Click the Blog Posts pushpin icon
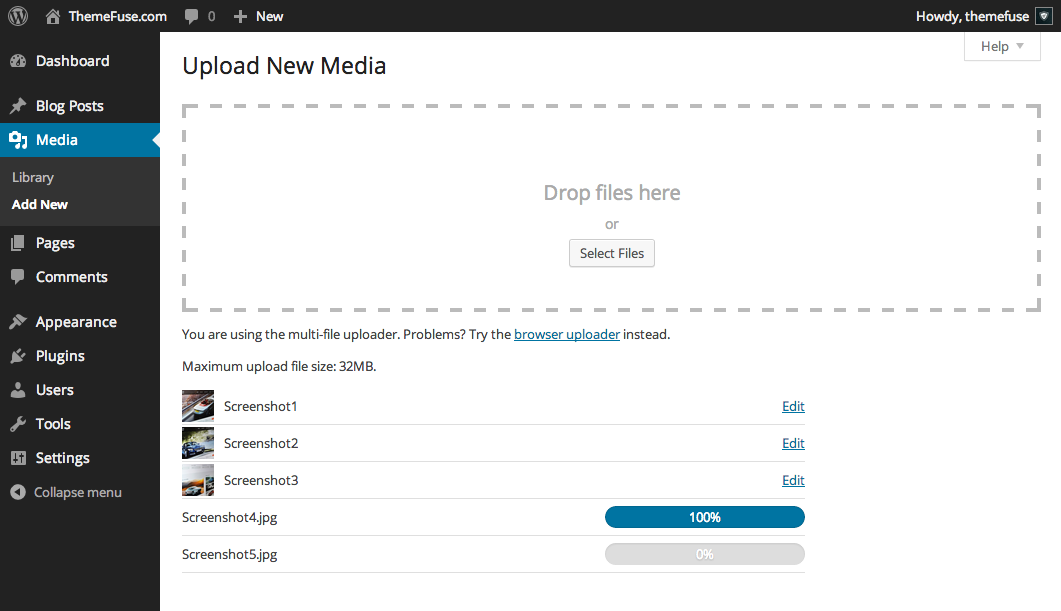Image resolution: width=1061 pixels, height=611 pixels. pyautogui.click(x=18, y=106)
